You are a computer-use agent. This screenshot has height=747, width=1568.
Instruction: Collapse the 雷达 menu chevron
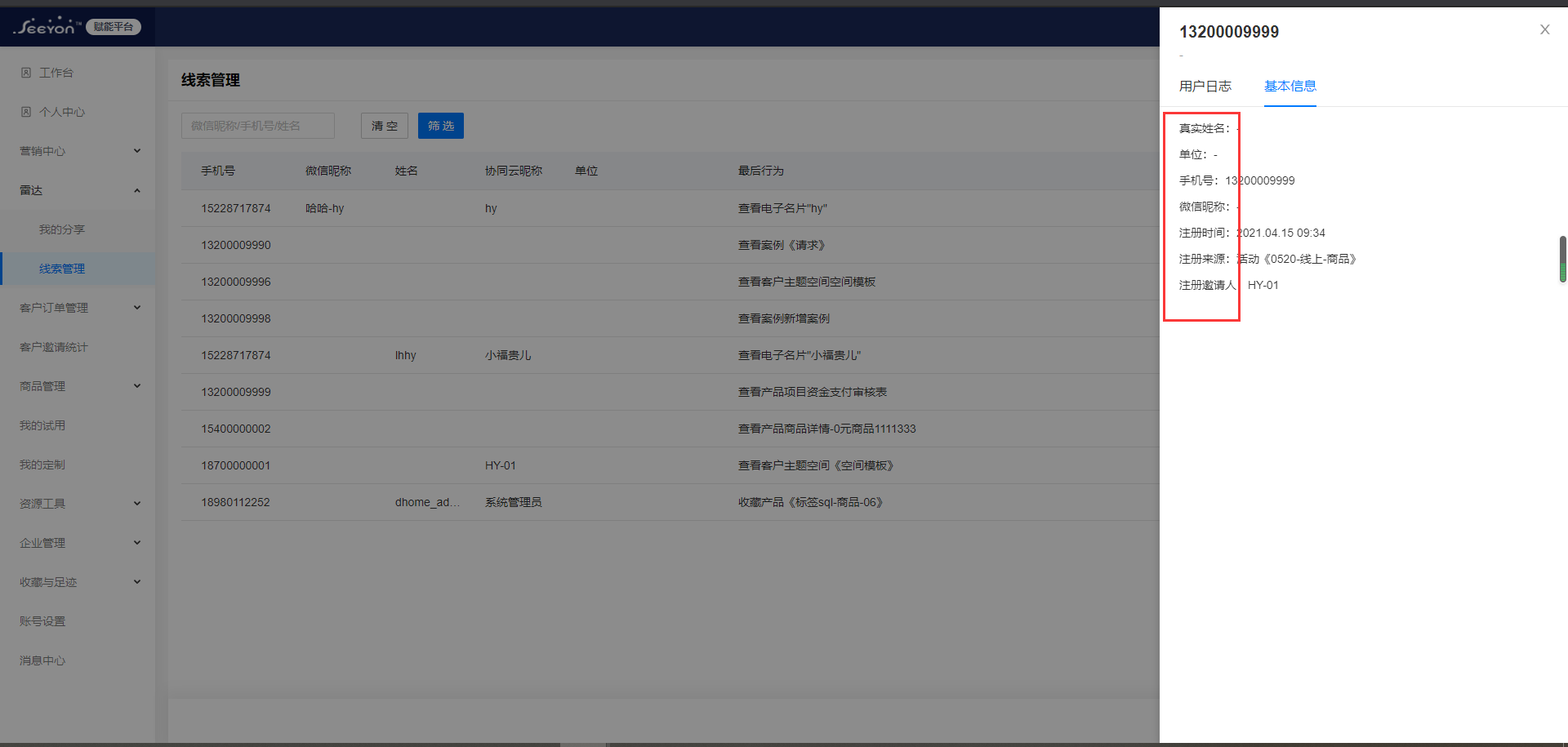point(137,190)
